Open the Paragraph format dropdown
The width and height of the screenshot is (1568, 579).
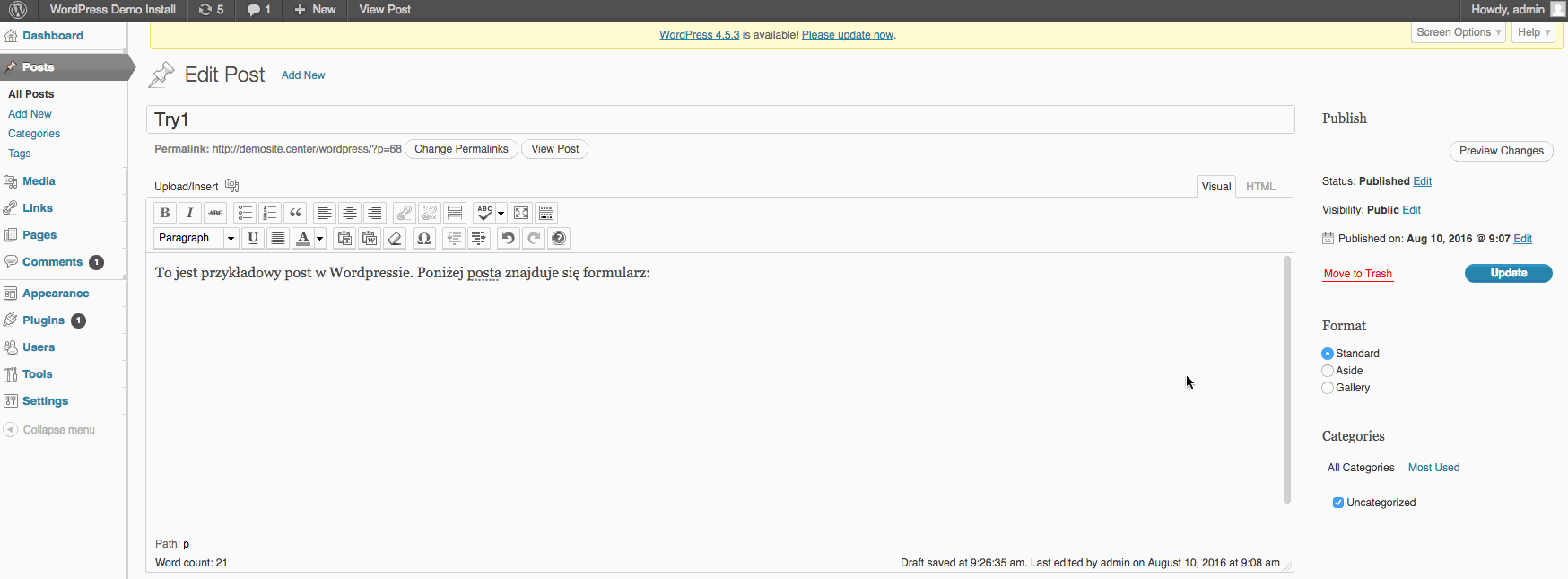196,238
